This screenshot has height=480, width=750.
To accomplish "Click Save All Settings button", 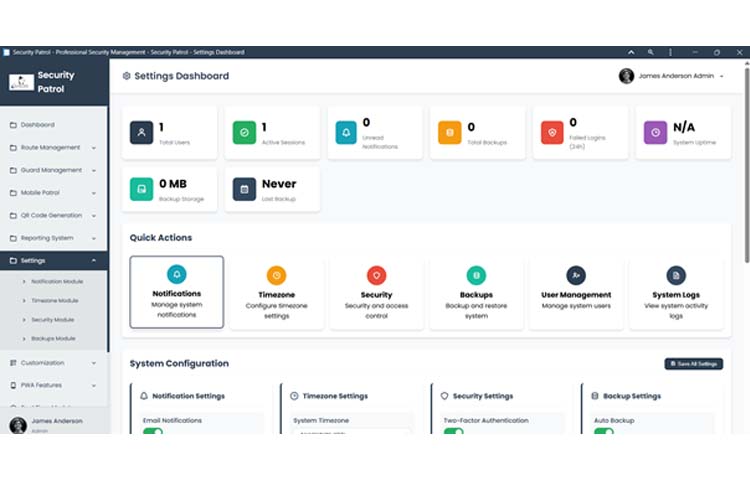I will pos(693,364).
